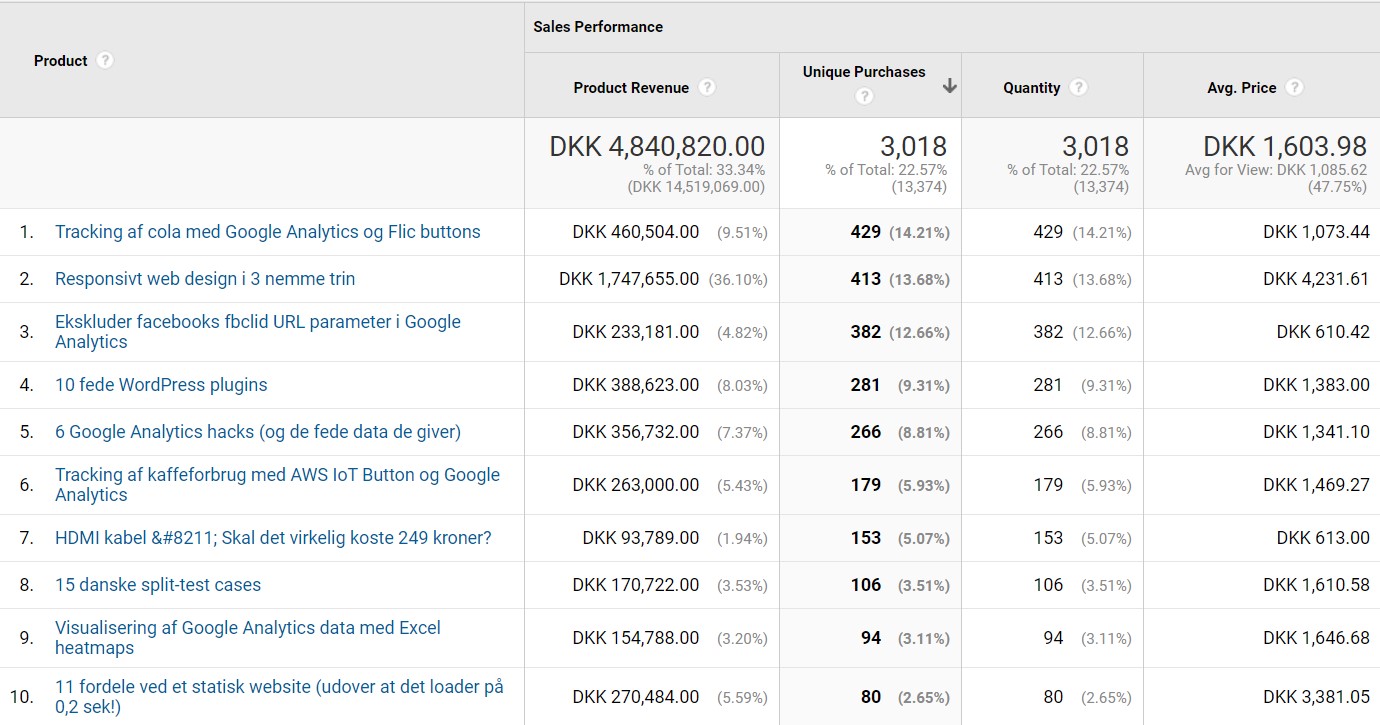Click the Product Revenue help icon

(707, 87)
